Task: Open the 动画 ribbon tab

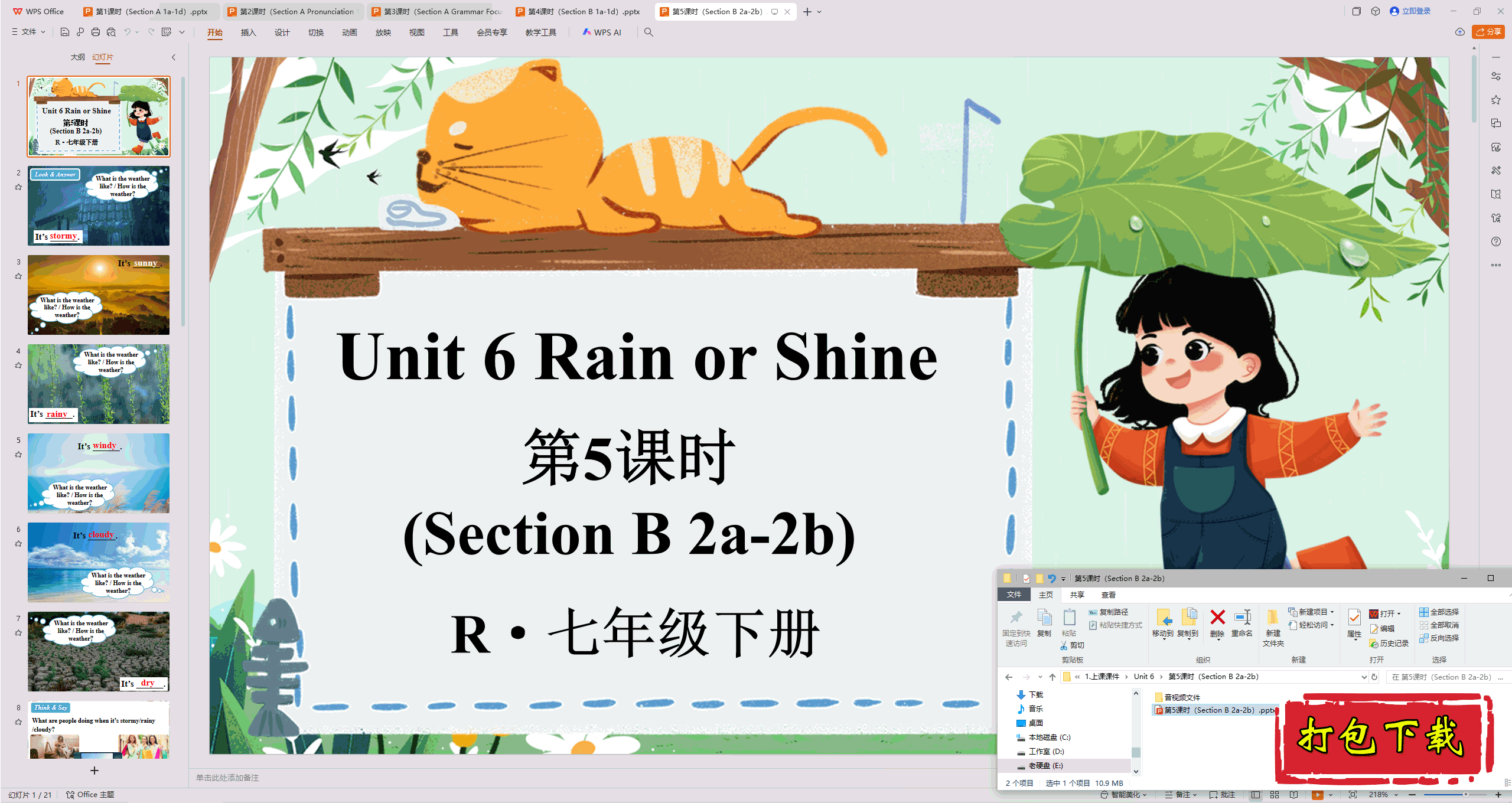Action: click(349, 32)
